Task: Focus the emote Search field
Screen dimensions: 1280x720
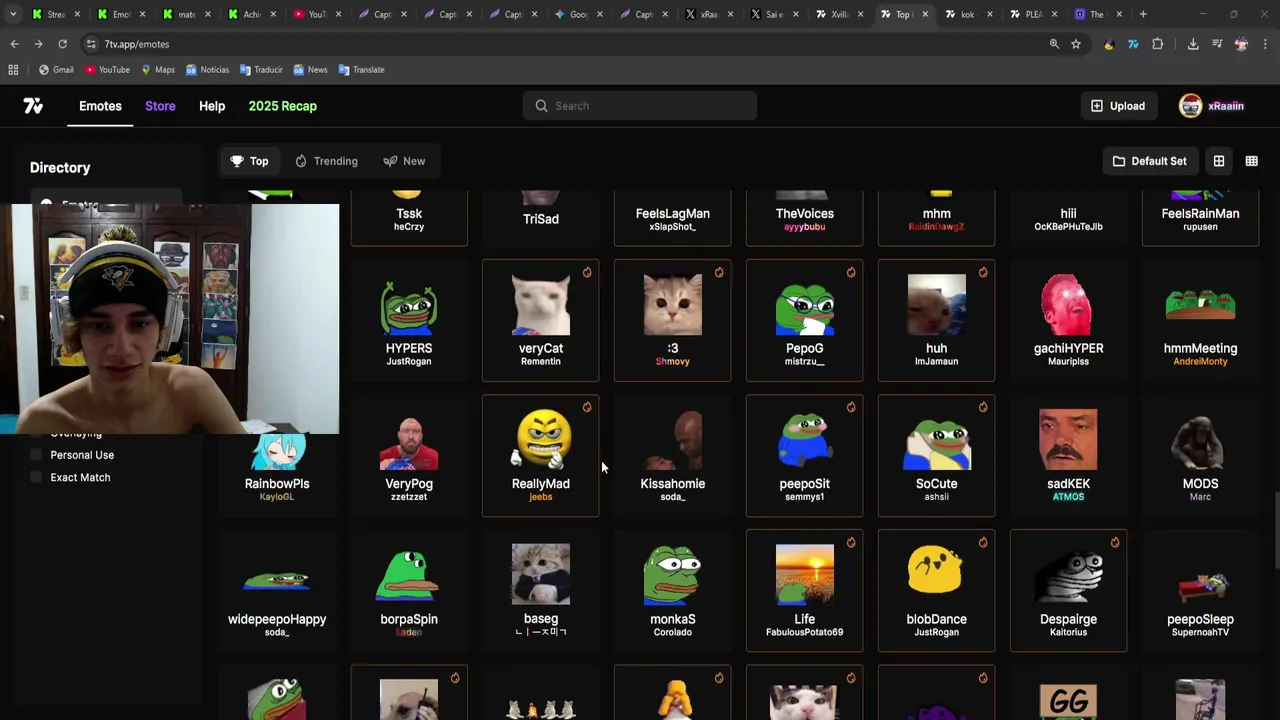Action: pyautogui.click(x=640, y=106)
